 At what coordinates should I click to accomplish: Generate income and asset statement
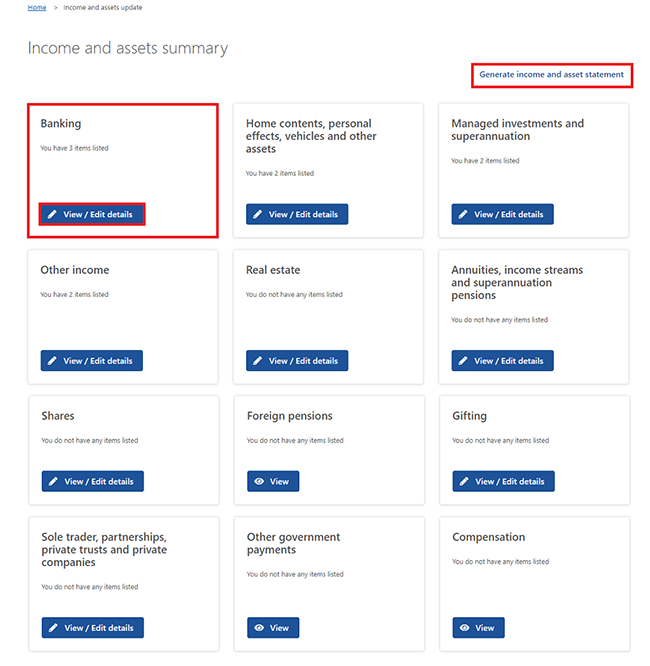pyautogui.click(x=551, y=74)
